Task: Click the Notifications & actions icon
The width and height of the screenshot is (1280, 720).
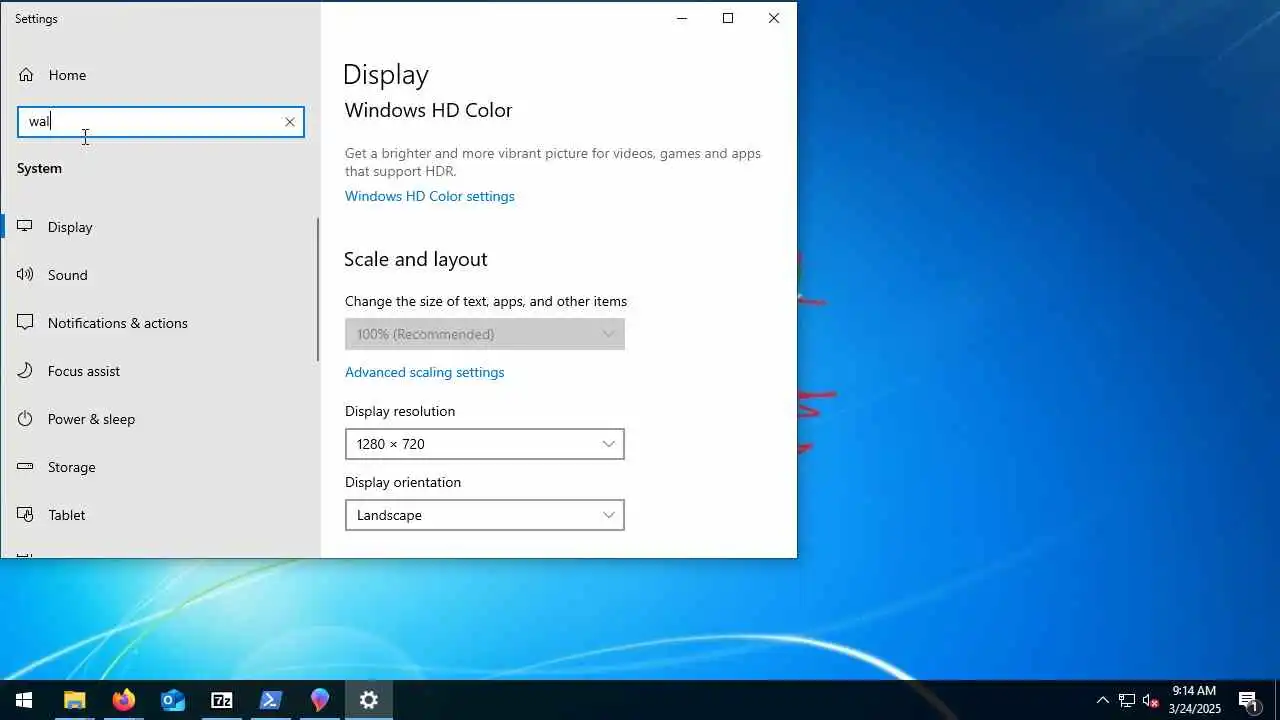Action: click(25, 323)
